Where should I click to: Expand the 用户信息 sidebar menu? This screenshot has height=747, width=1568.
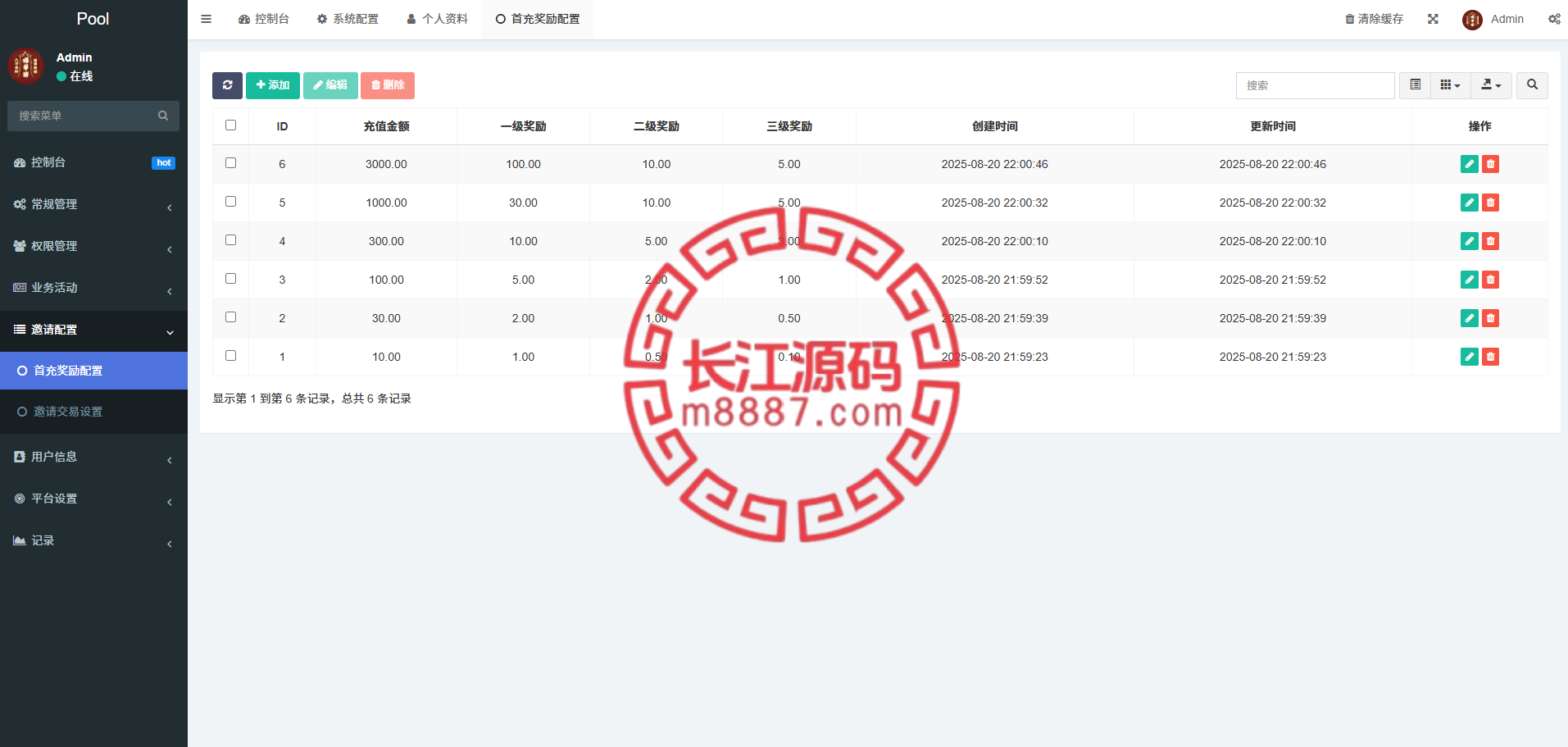tap(93, 457)
